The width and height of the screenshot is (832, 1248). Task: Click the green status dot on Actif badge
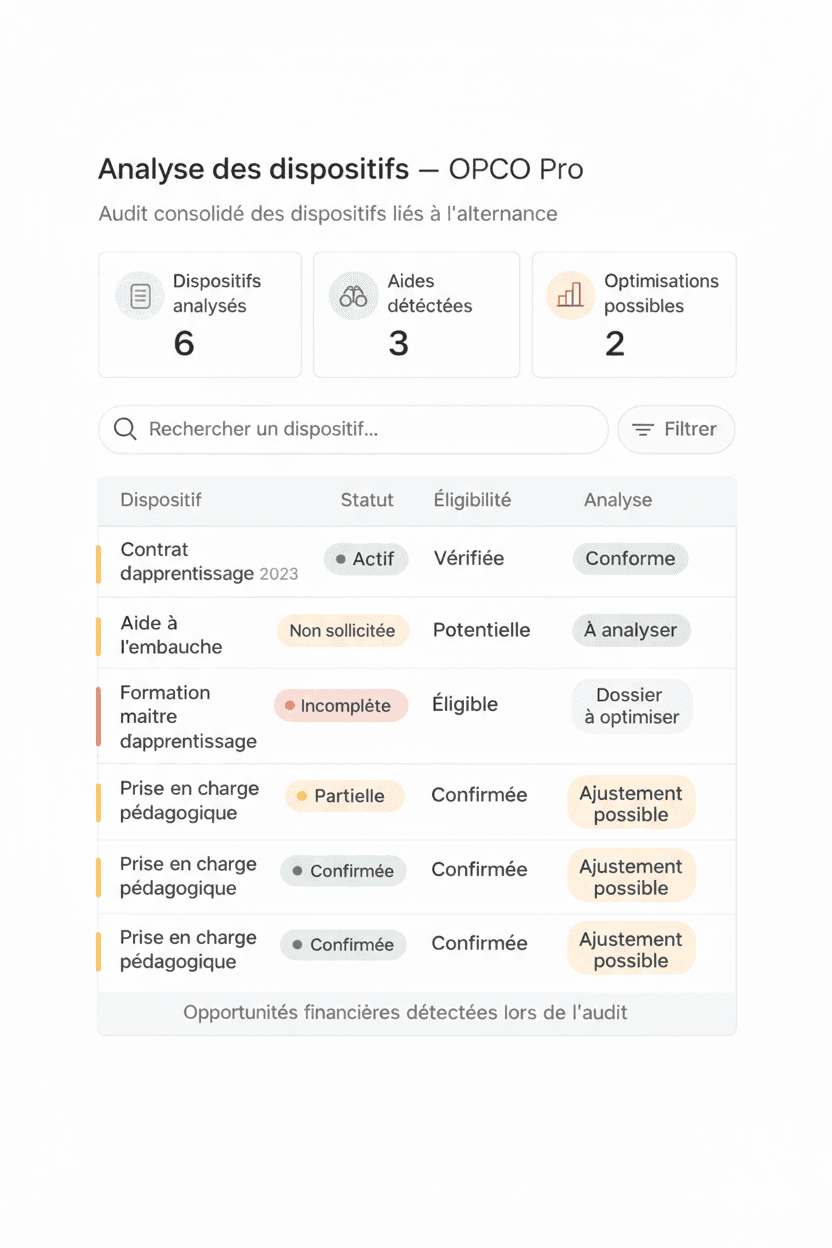338,559
